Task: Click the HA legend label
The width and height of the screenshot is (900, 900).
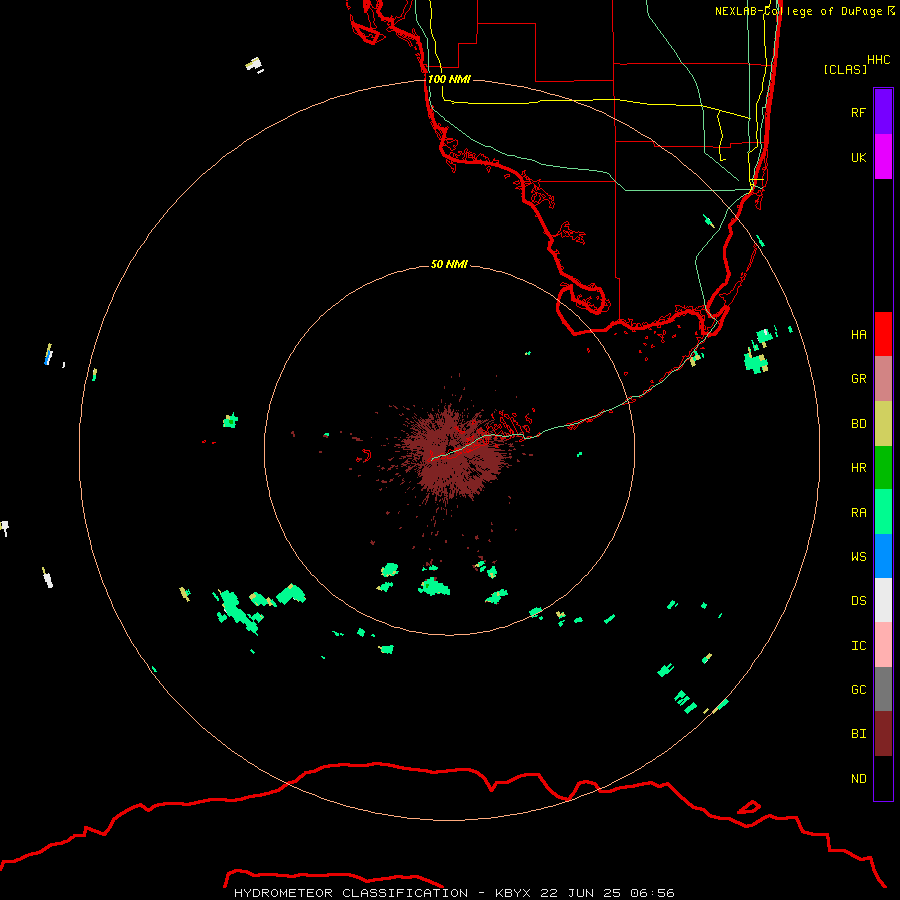Action: pos(858,334)
